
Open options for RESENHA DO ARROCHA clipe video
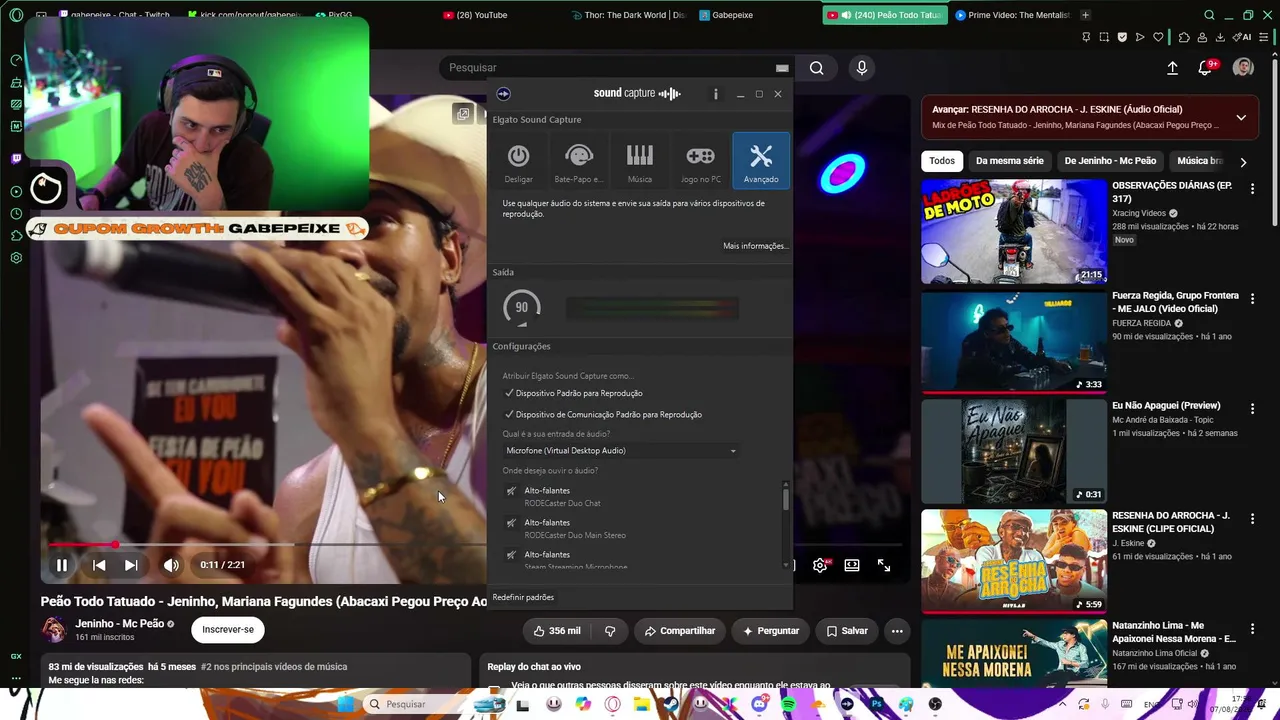[1252, 520]
